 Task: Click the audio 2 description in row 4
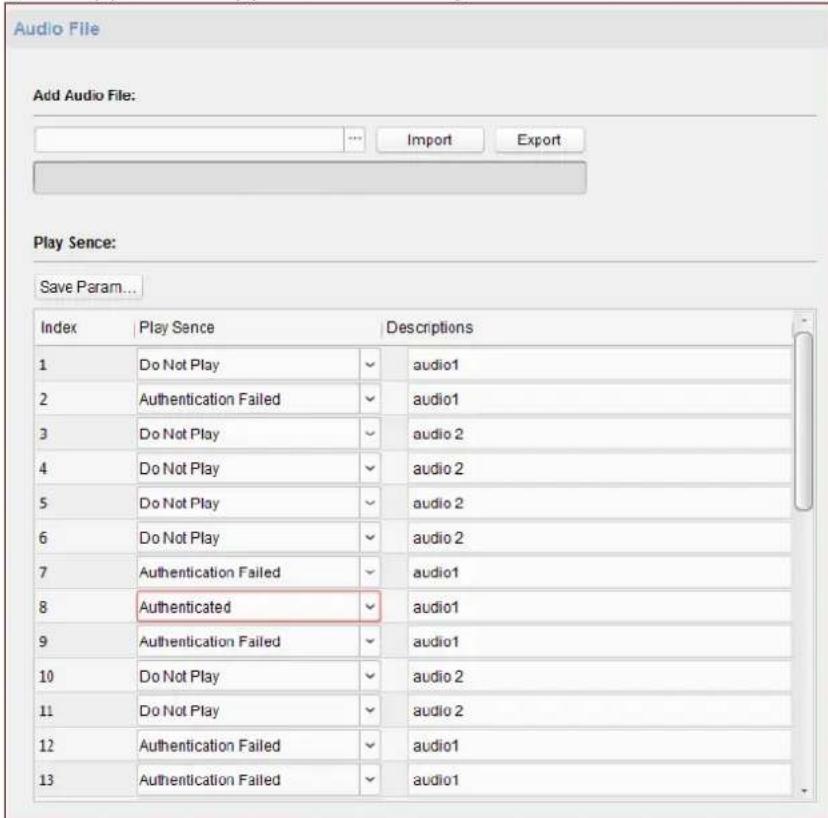pos(600,468)
